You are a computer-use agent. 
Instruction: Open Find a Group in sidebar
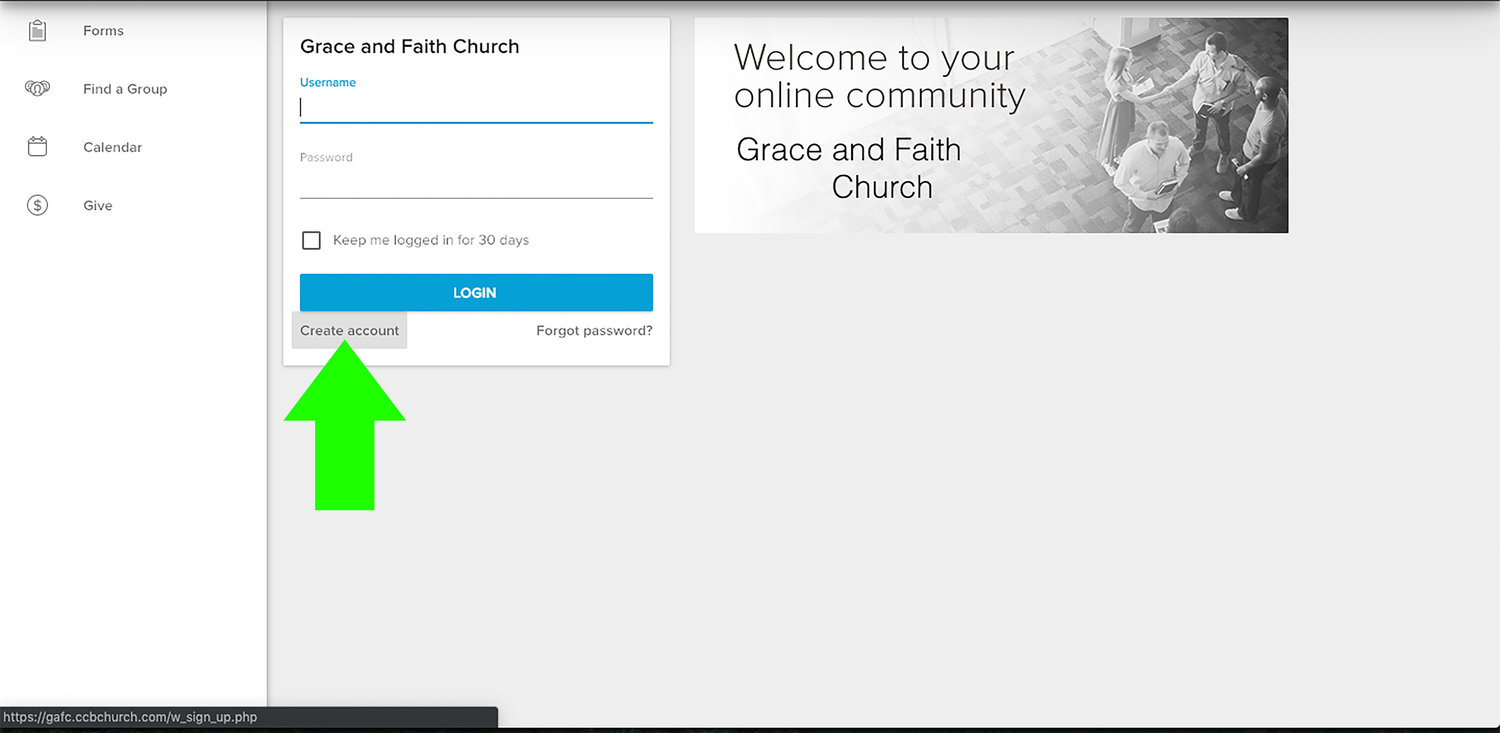(125, 89)
